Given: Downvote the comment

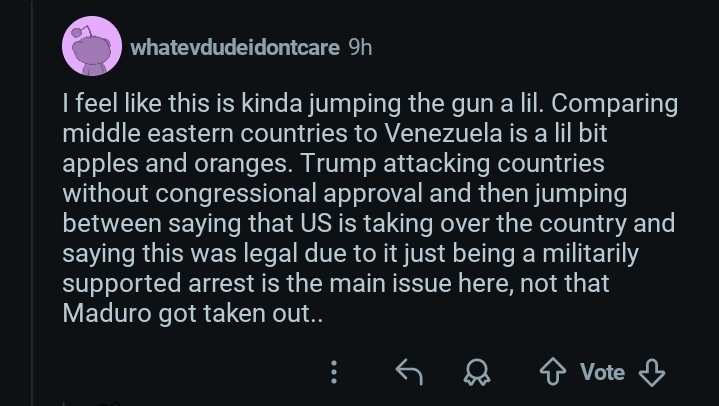Looking at the screenshot, I should 651,373.
